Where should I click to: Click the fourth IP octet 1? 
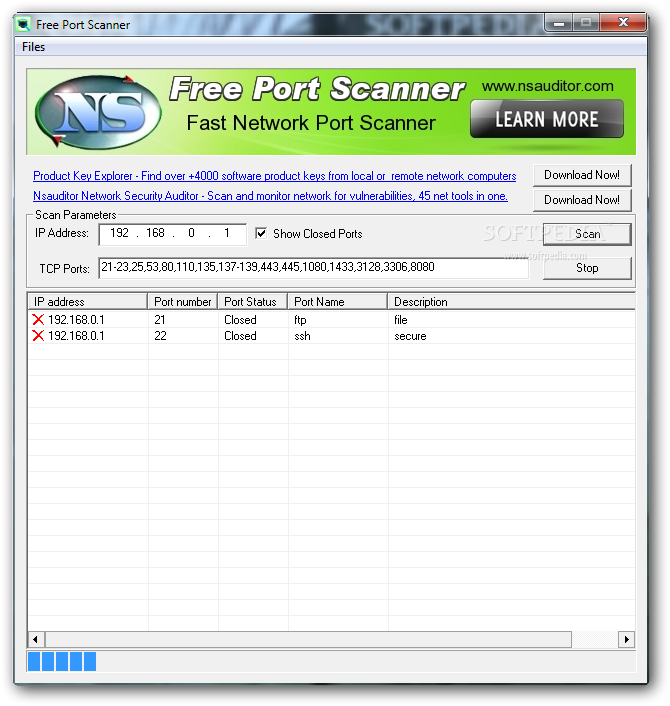(227, 233)
